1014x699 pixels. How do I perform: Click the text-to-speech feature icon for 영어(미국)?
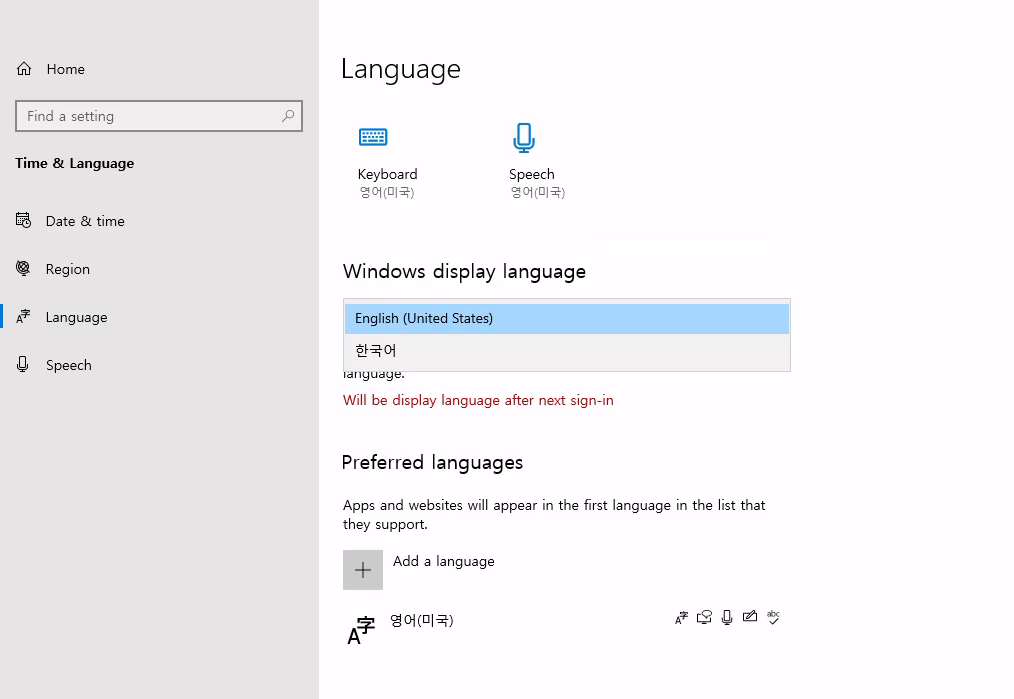tap(704, 618)
